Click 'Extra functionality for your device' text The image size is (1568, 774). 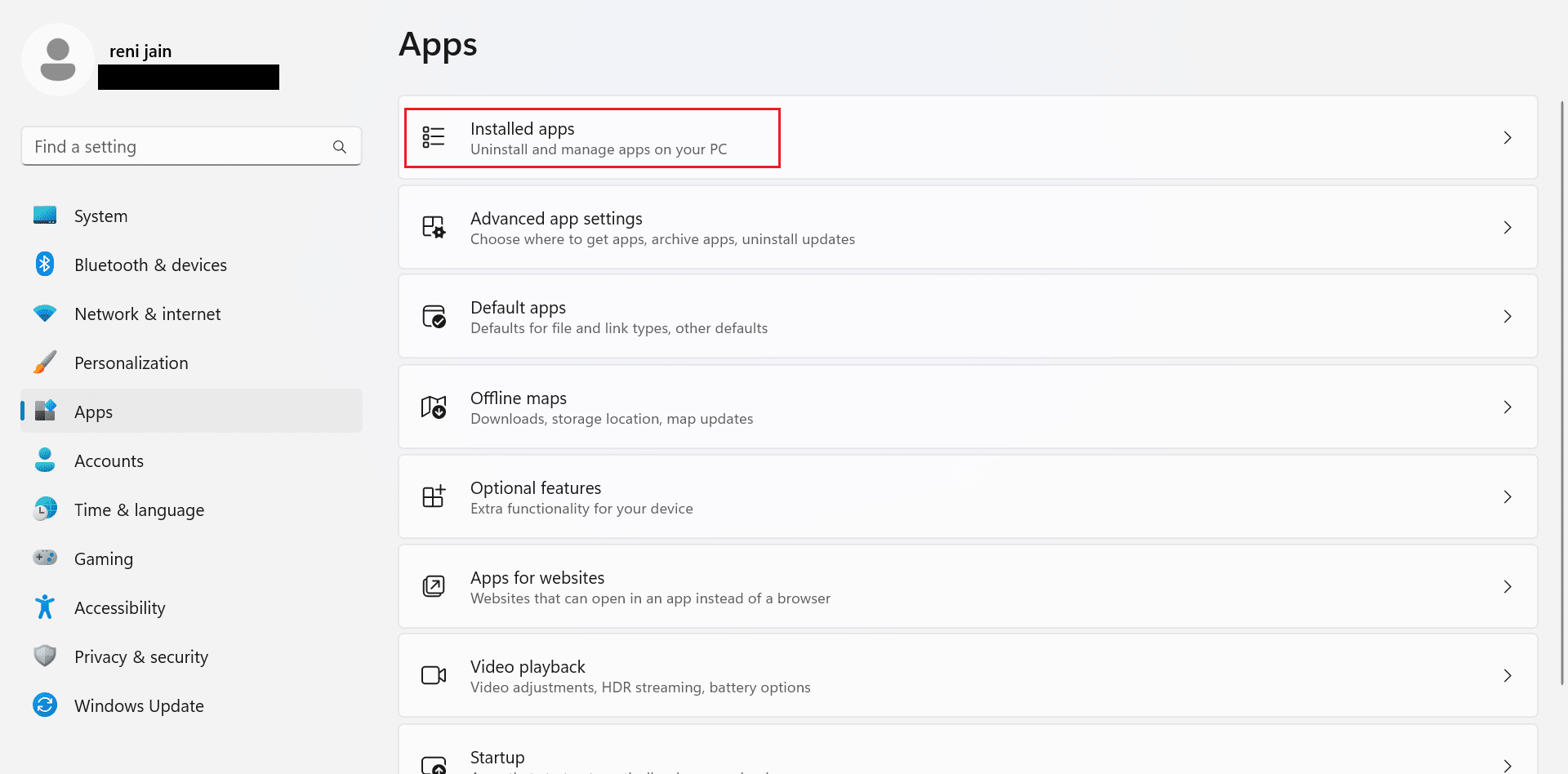tap(581, 509)
